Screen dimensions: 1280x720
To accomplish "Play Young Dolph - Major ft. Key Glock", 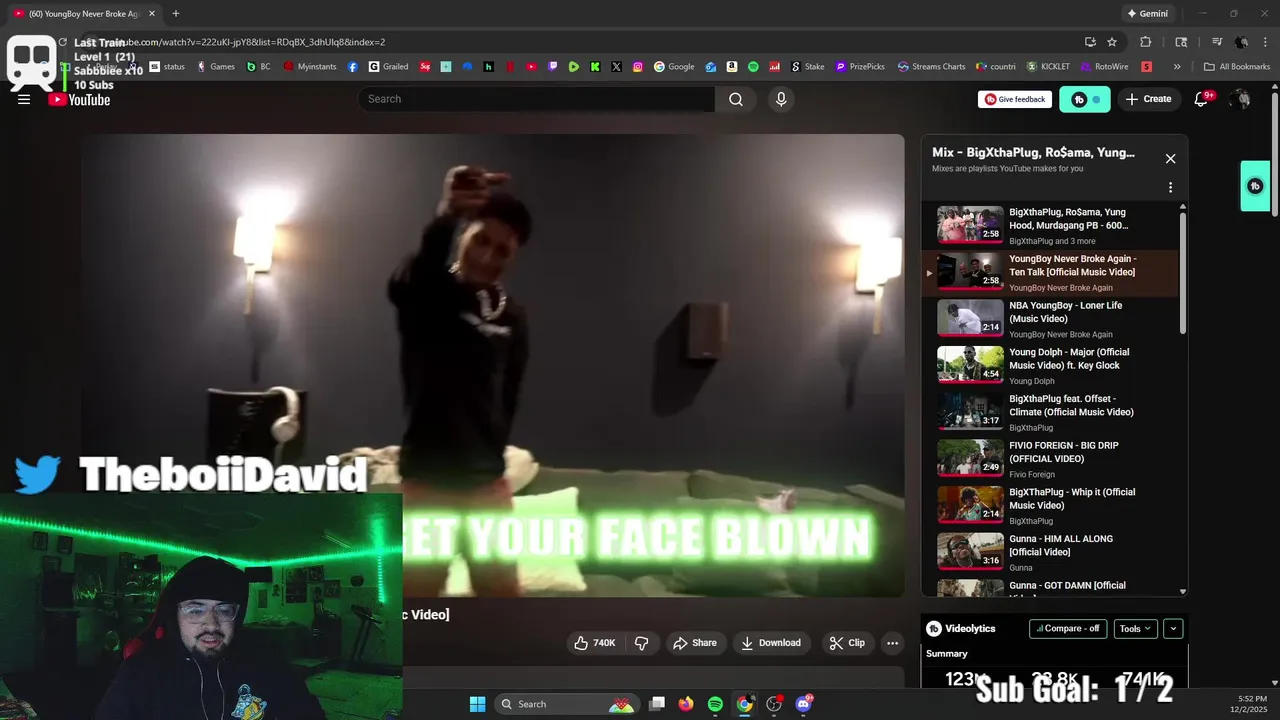I will click(1052, 366).
